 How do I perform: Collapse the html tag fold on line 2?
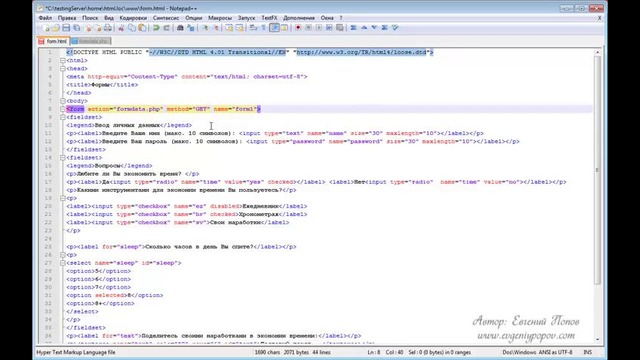[63, 60]
